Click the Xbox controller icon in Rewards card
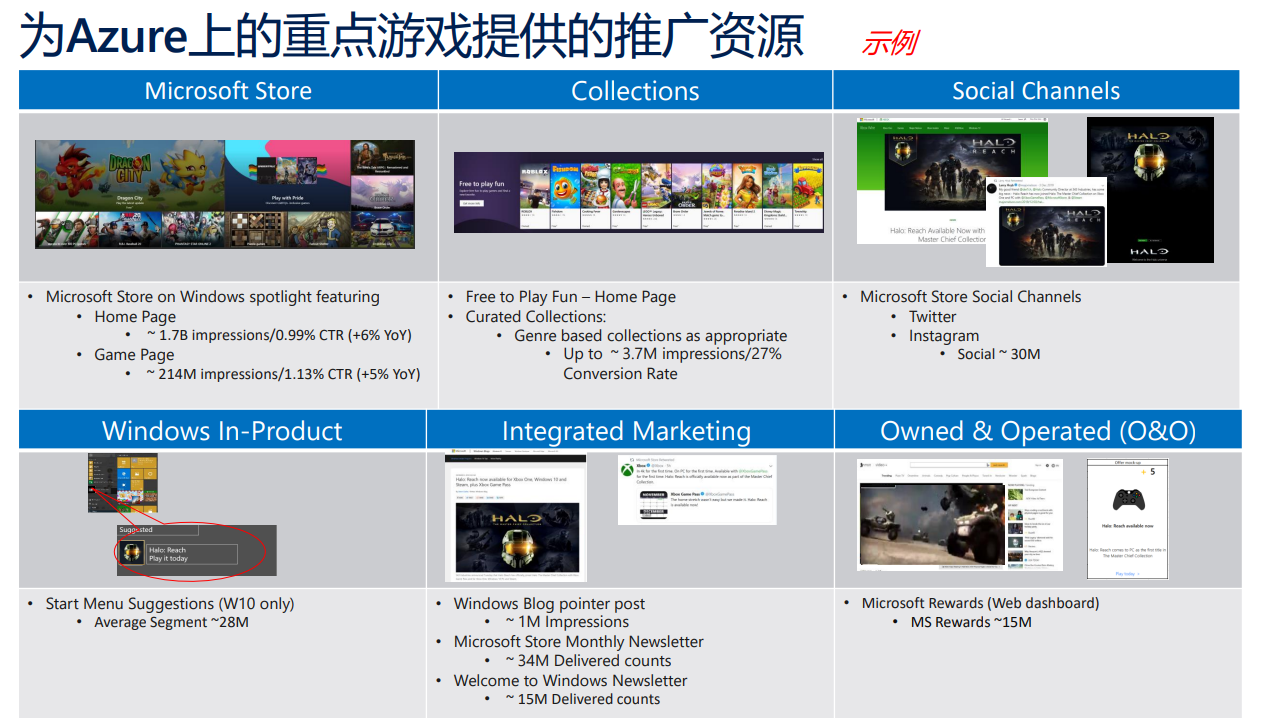The width and height of the screenshot is (1277, 718). click(1129, 498)
